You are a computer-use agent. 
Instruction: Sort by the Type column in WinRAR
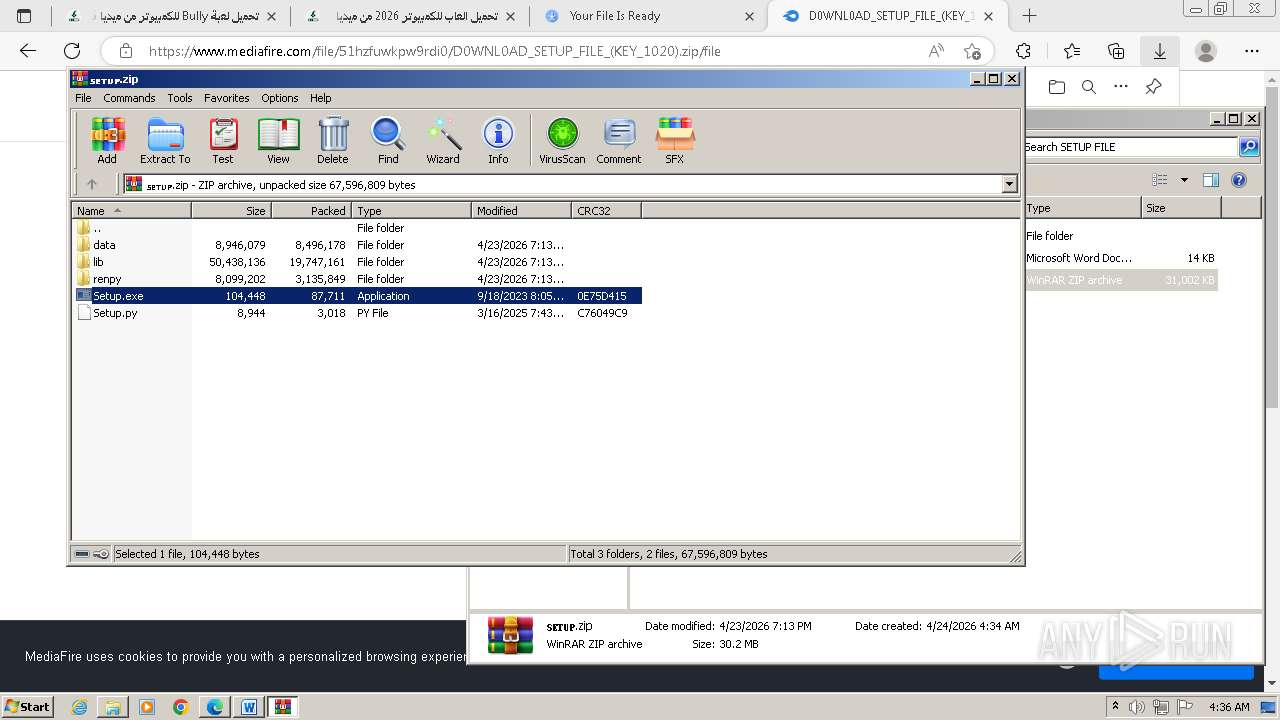click(411, 210)
